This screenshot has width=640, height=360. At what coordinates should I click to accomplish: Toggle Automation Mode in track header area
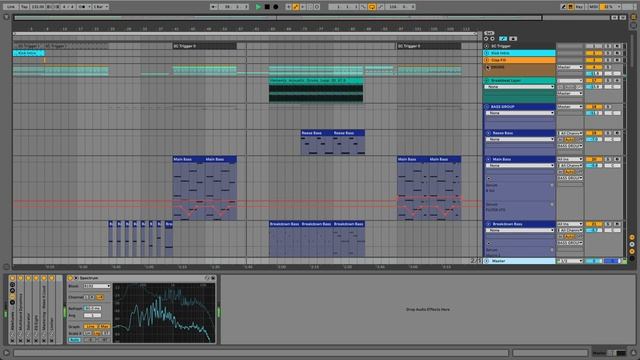pos(503,38)
